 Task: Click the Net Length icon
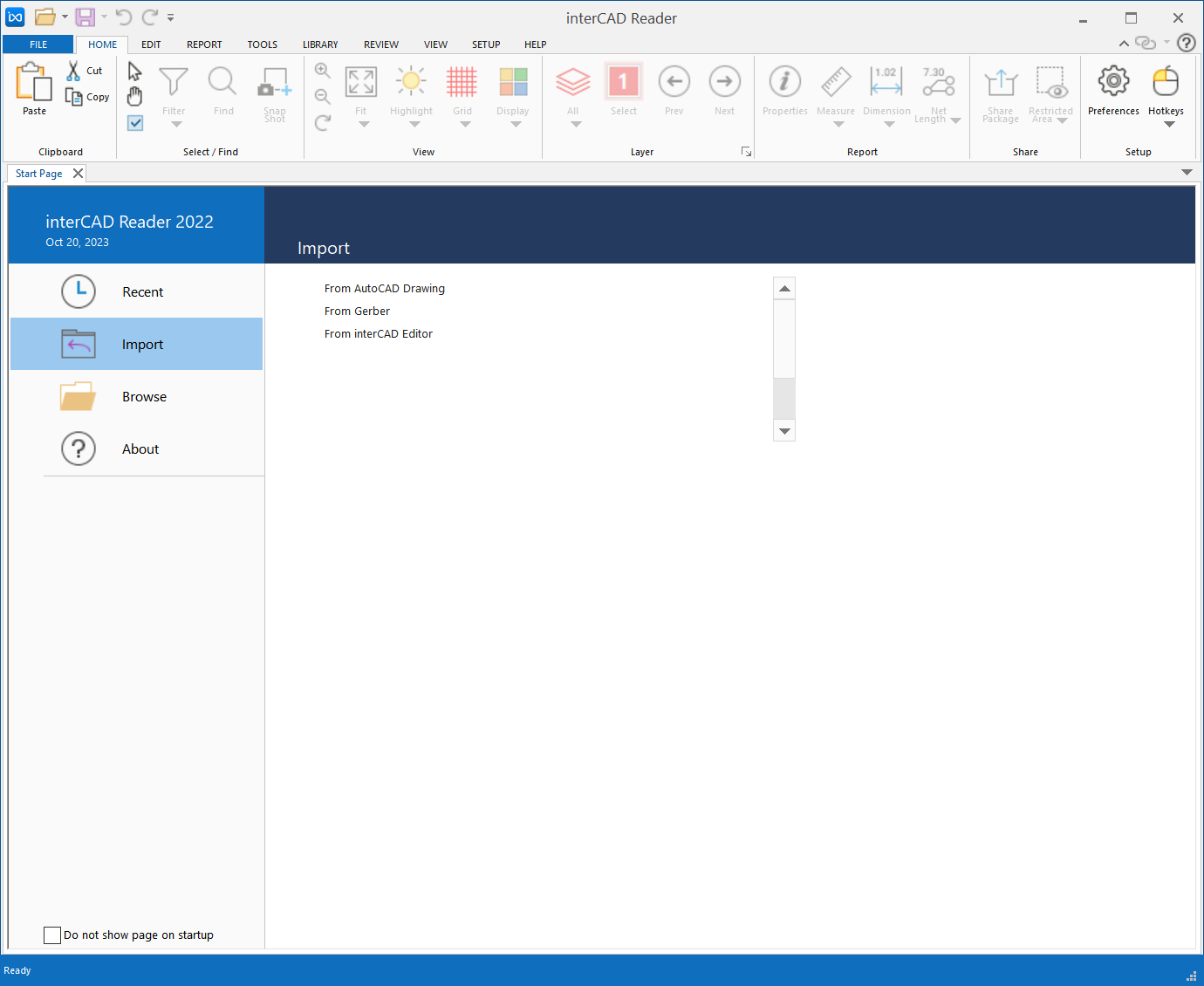(939, 82)
